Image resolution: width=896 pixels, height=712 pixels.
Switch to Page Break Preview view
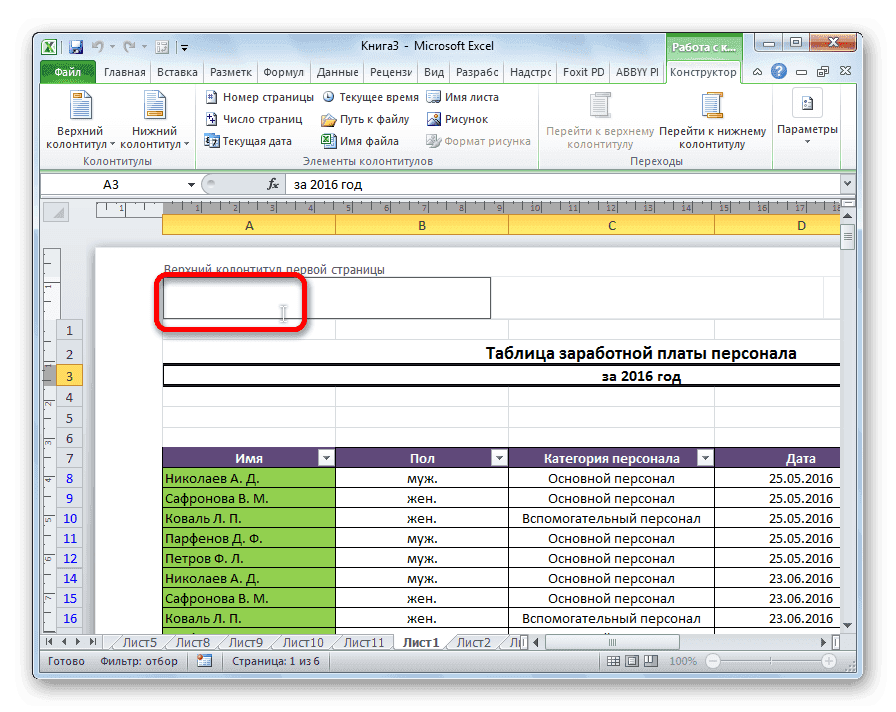(x=652, y=661)
